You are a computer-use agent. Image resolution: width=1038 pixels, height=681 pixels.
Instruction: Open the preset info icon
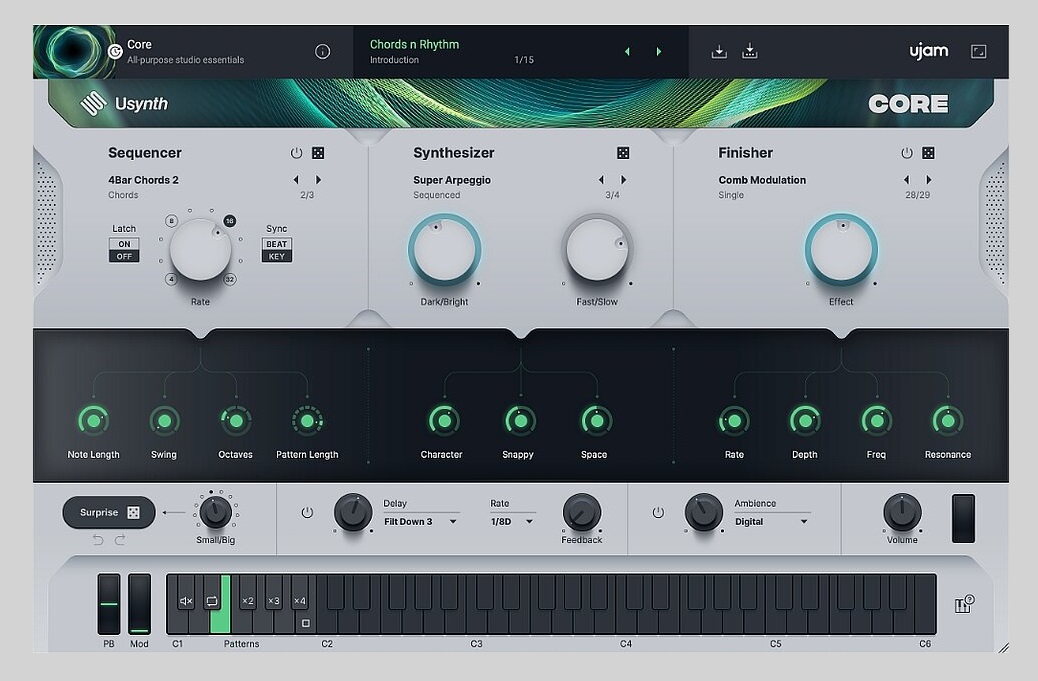pos(322,52)
